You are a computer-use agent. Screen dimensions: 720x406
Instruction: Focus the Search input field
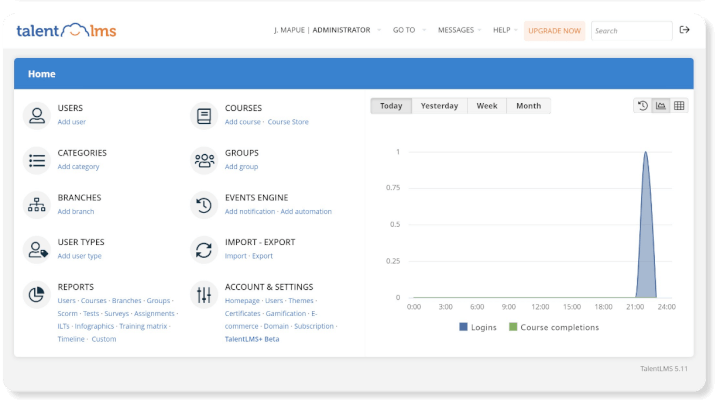(631, 31)
